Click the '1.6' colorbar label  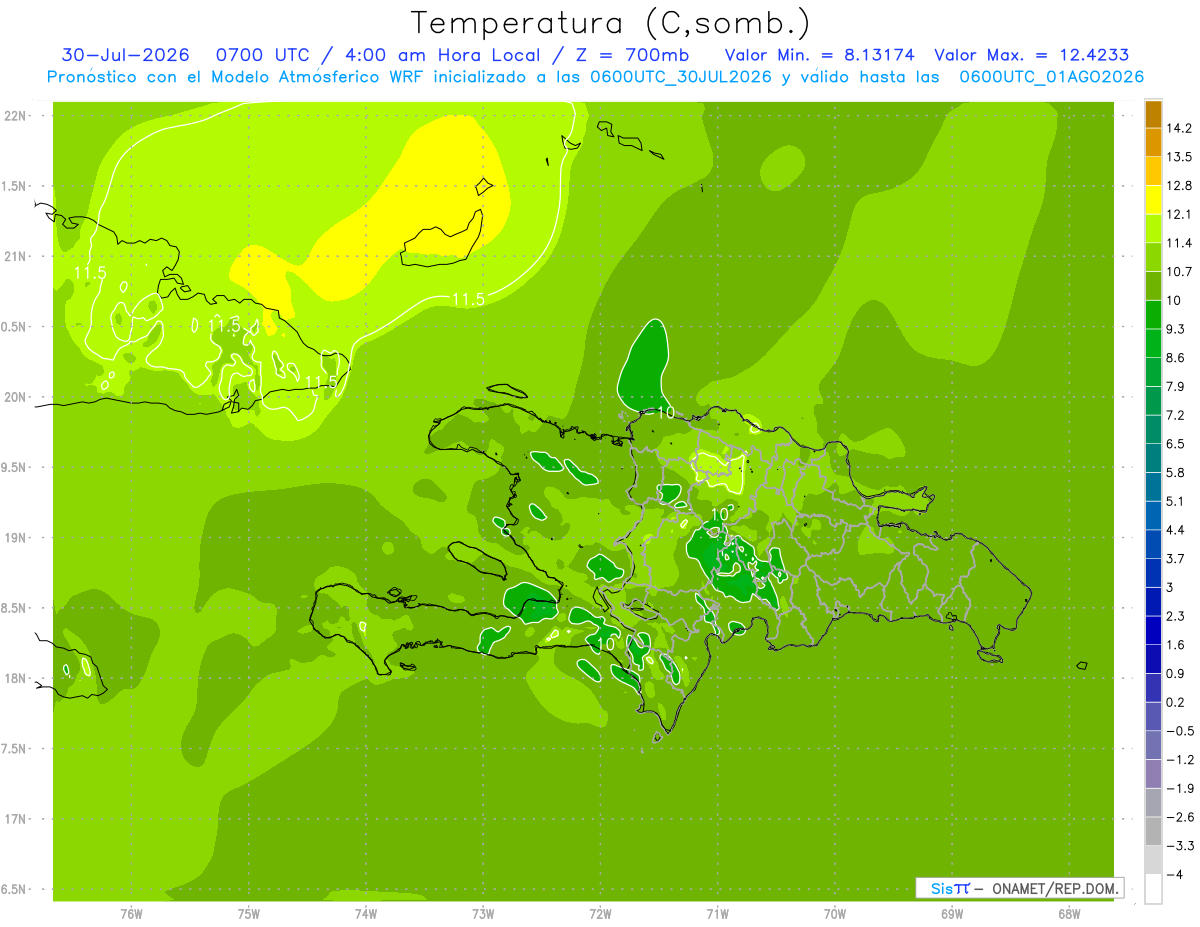[x=1175, y=645]
